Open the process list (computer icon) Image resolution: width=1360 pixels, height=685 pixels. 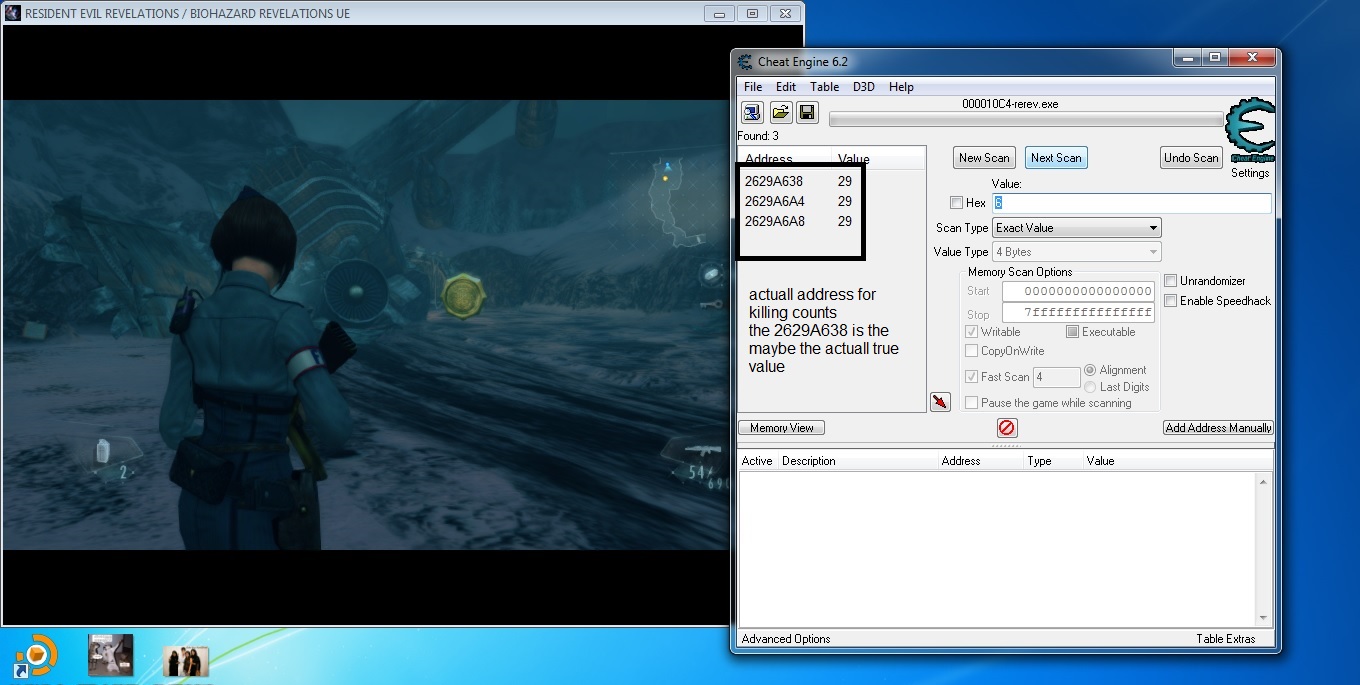point(752,112)
